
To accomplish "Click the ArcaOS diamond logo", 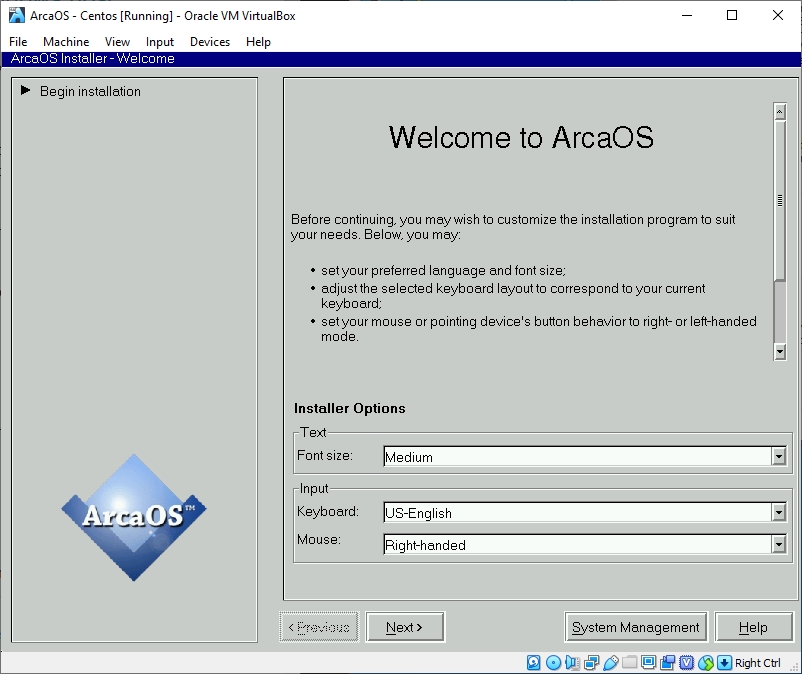I will point(134,517).
